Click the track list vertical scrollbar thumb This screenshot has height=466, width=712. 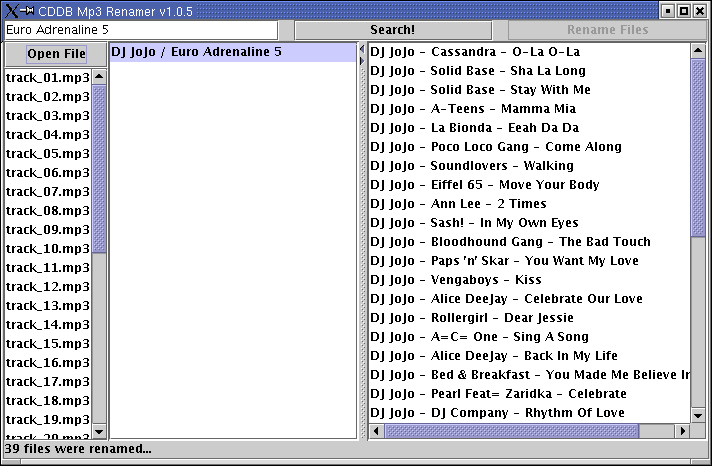coord(698,148)
